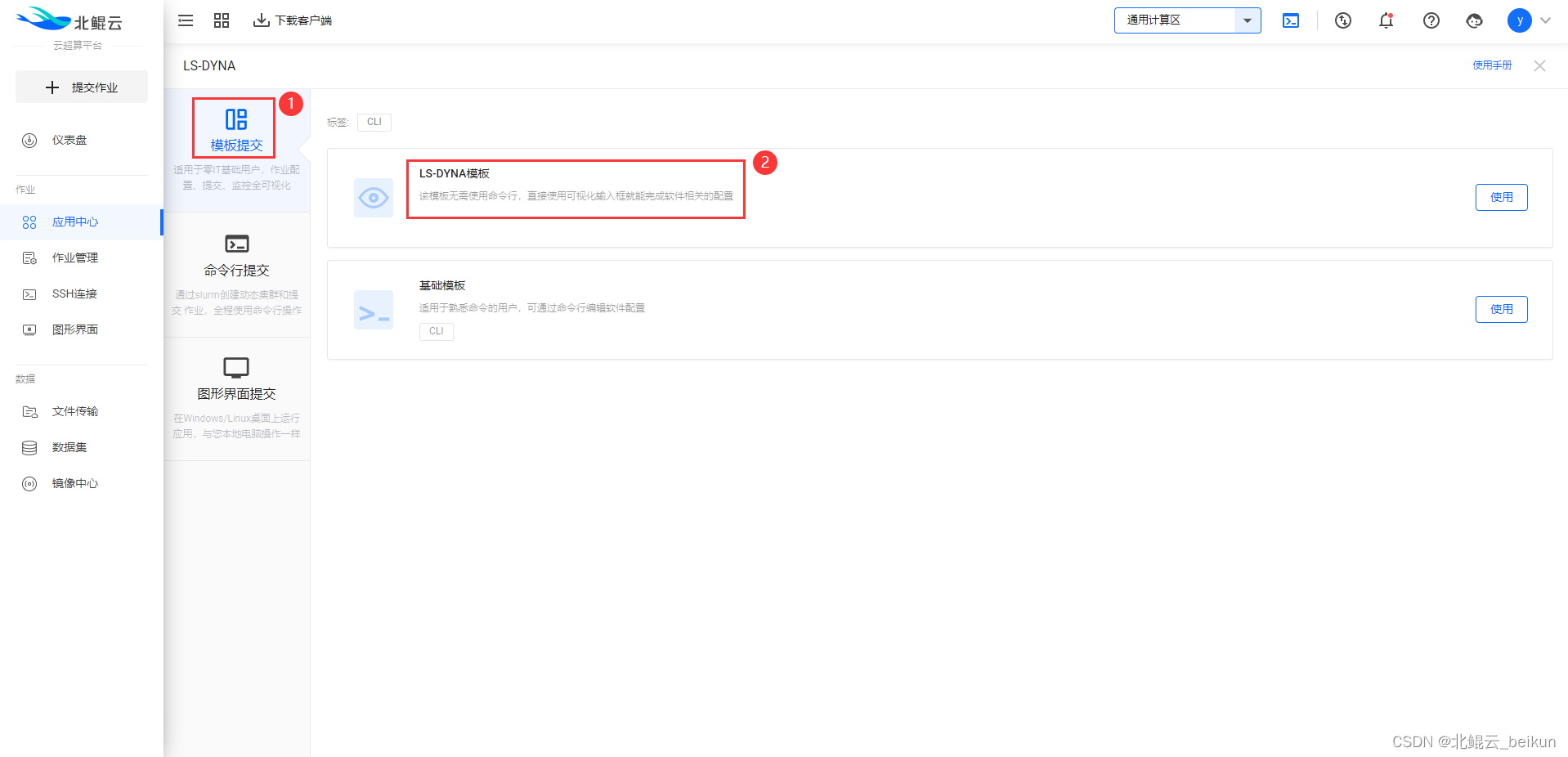Screen dimensions: 1568x757
Task: Collapse sidebar with hamburger menu icon
Action: tap(186, 20)
